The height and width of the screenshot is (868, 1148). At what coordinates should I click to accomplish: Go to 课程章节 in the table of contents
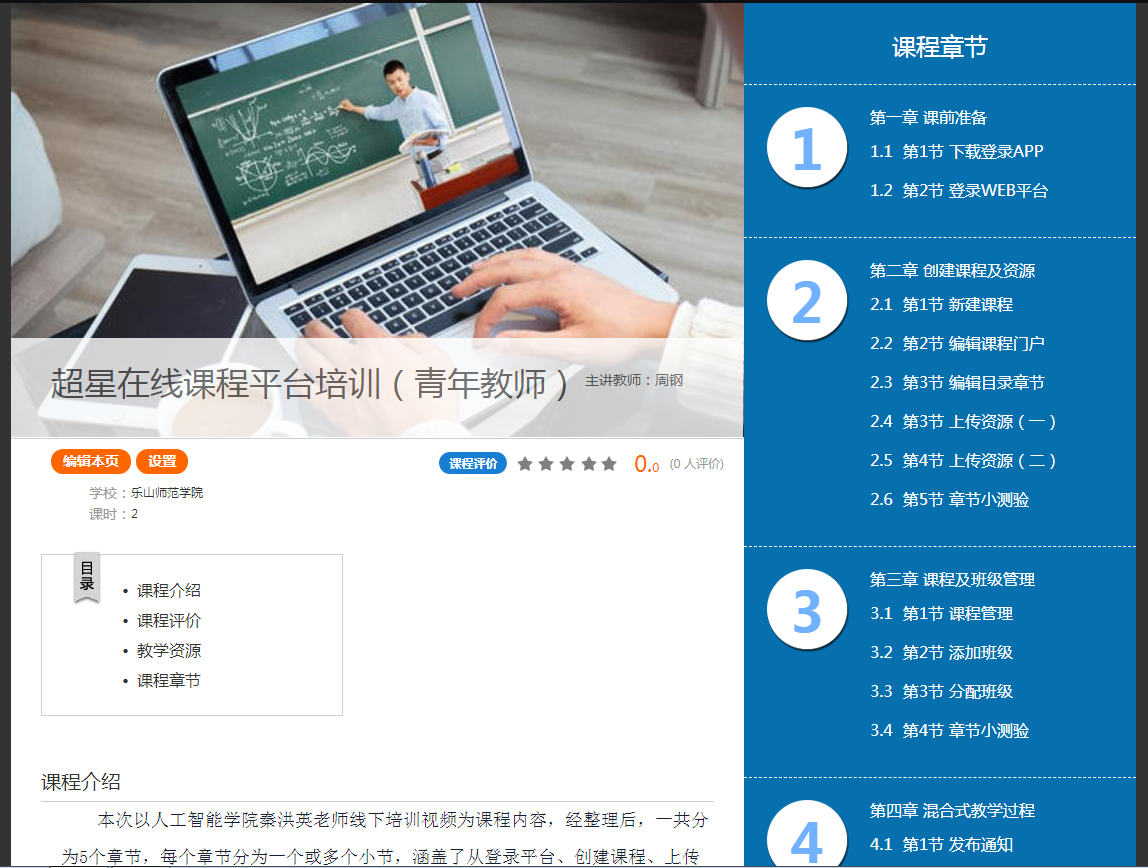pos(168,681)
